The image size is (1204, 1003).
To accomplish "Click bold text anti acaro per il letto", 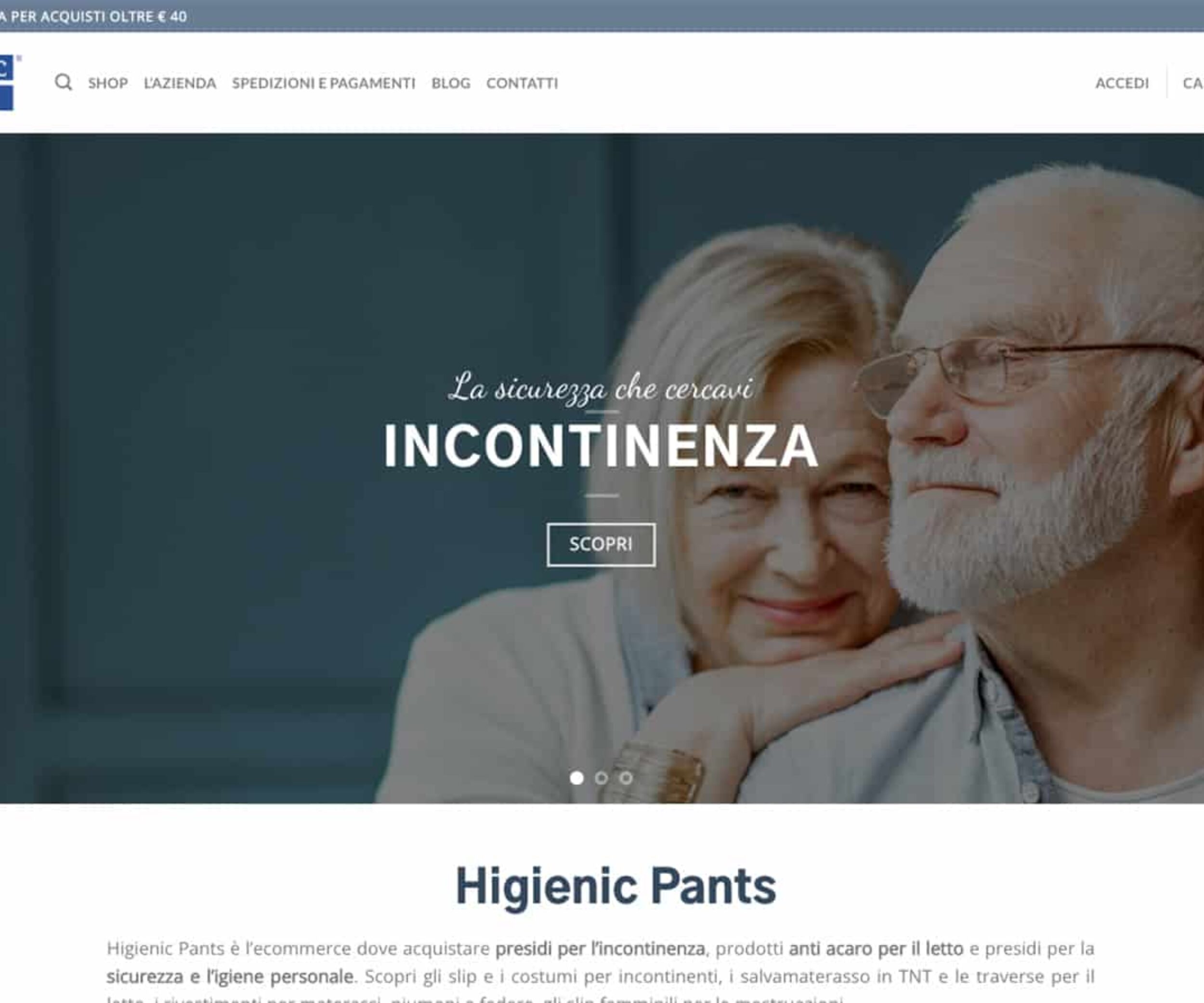I will (876, 949).
